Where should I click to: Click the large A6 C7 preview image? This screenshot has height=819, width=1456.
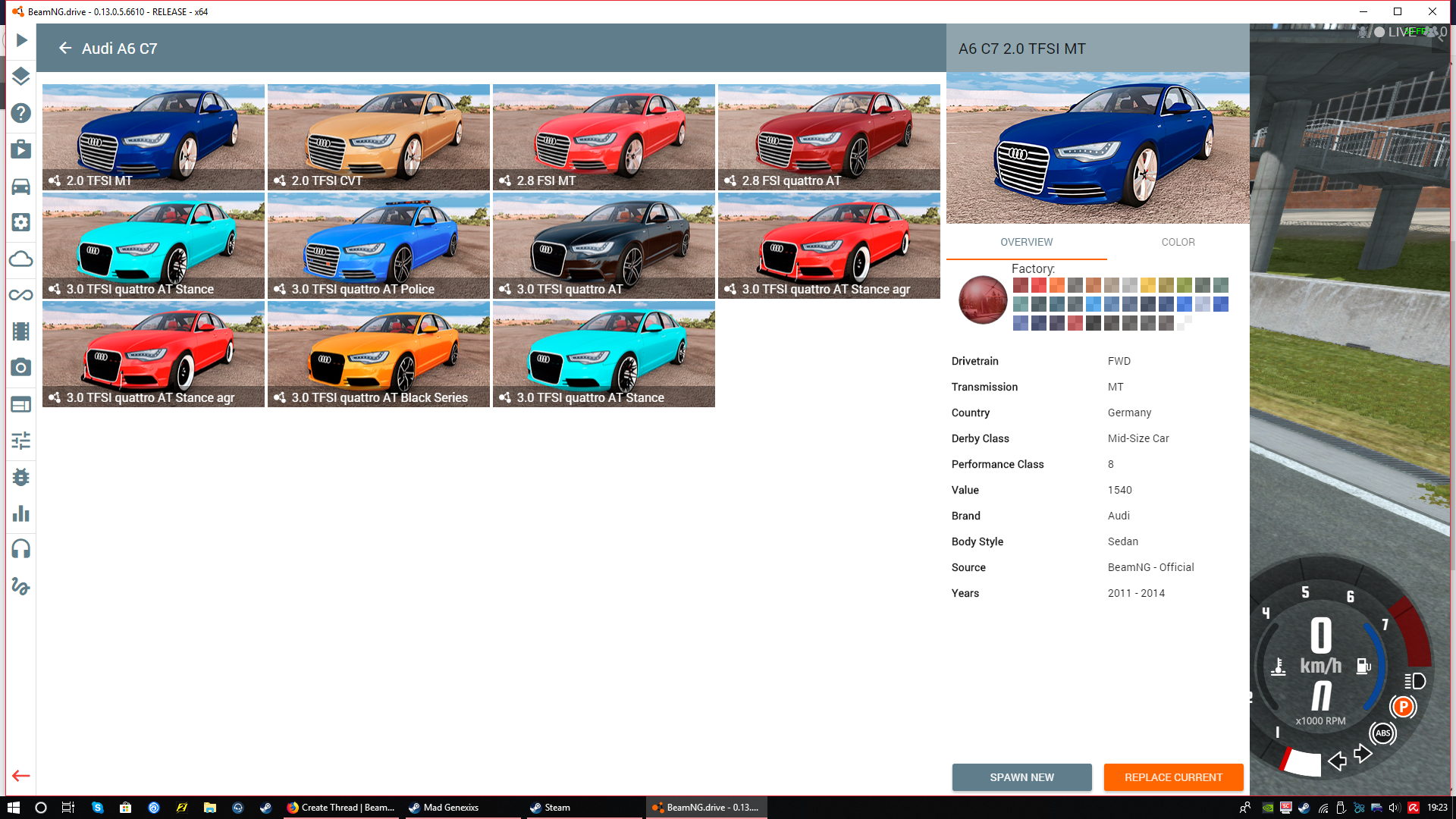click(x=1097, y=148)
